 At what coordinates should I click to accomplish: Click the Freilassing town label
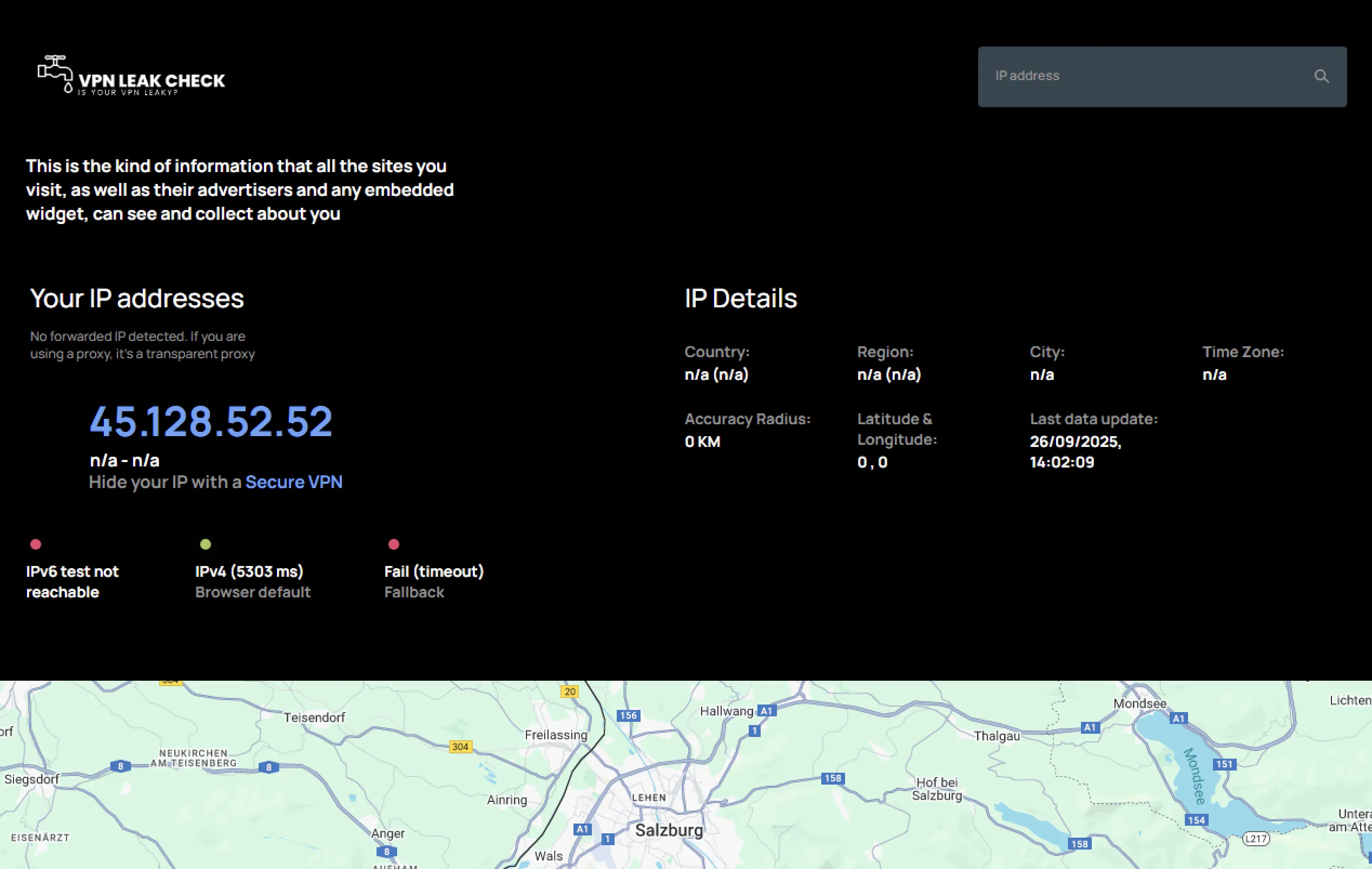click(556, 735)
